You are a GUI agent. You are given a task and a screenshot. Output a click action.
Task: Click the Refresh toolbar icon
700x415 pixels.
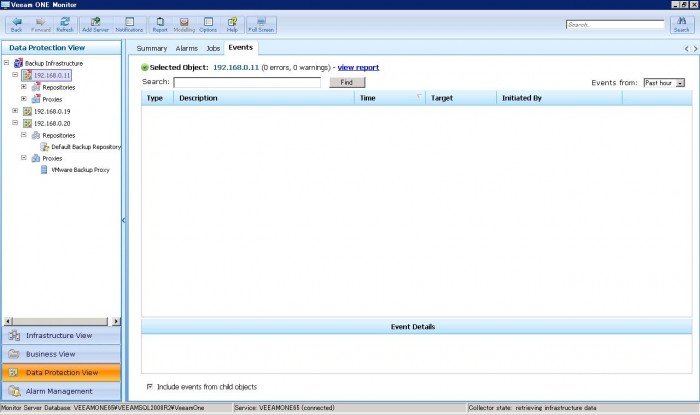(64, 23)
